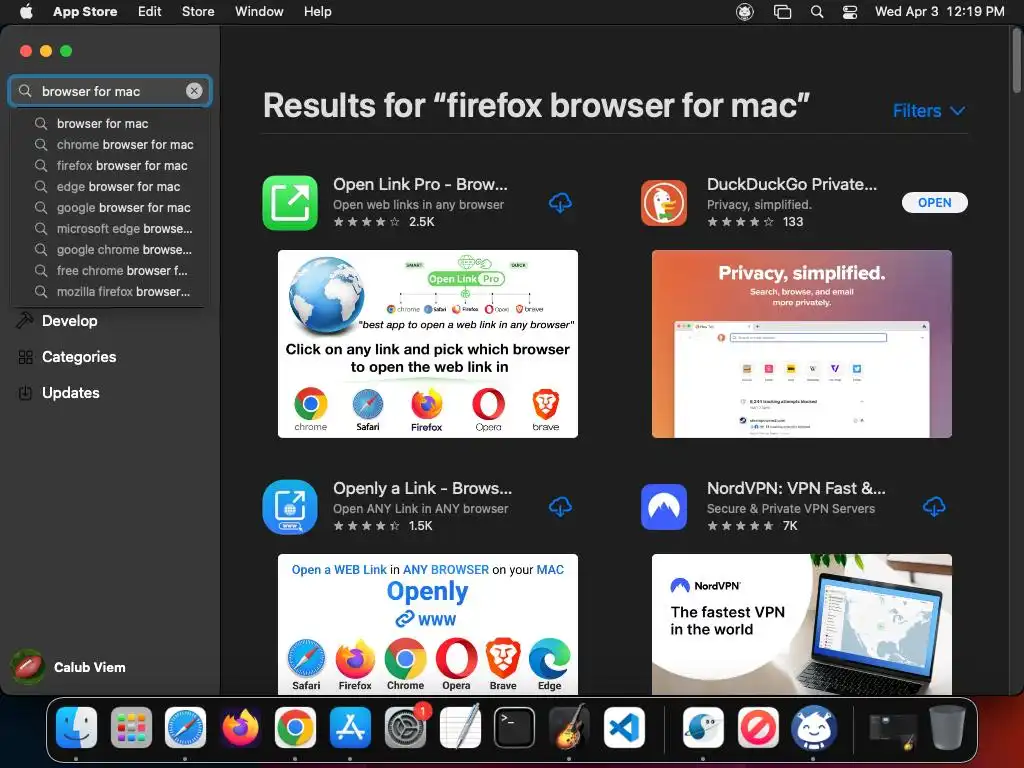Select the Categories sidebar section
Viewport: 1024px width, 768px height.
click(68, 357)
